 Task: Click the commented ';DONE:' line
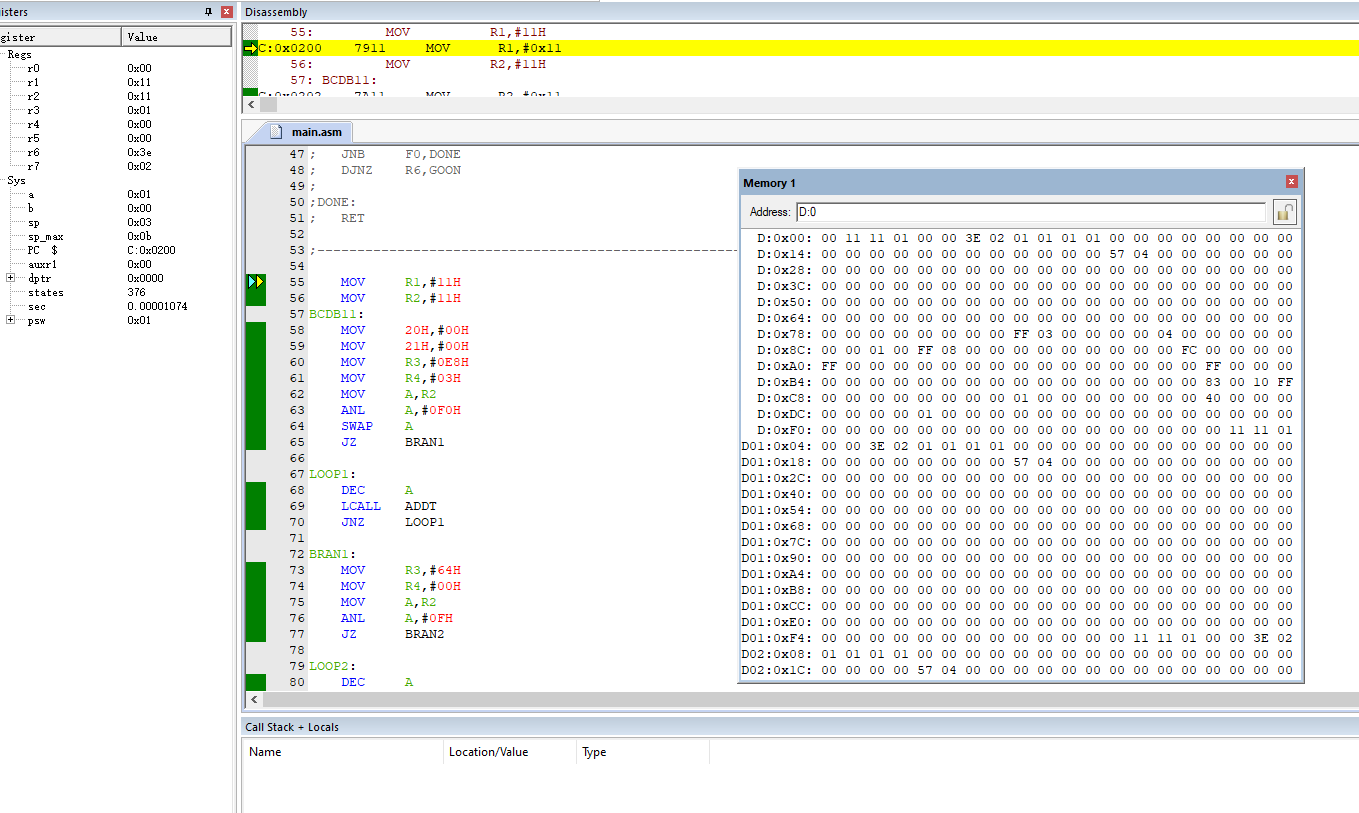(332, 202)
